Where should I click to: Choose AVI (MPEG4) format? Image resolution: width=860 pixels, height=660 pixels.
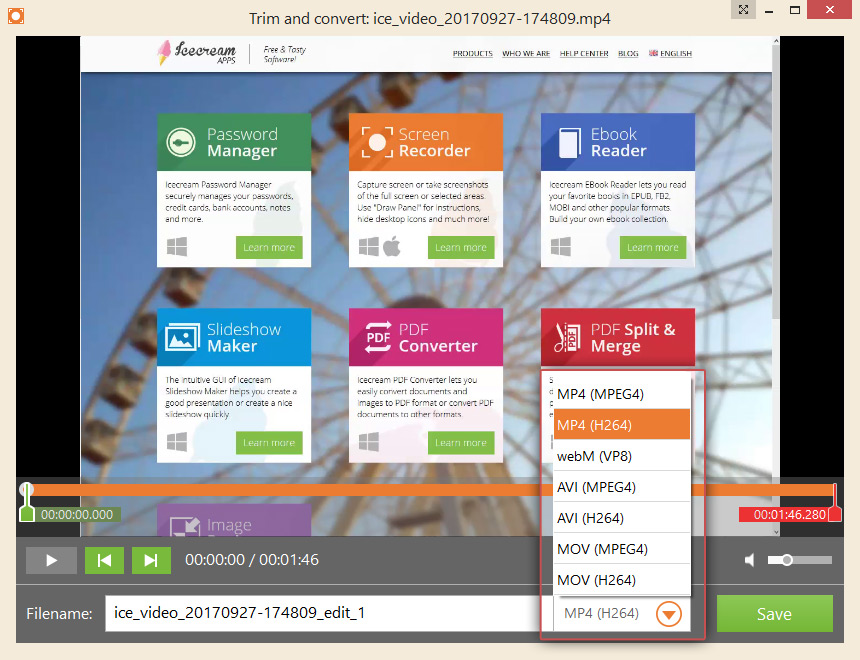pyautogui.click(x=621, y=487)
